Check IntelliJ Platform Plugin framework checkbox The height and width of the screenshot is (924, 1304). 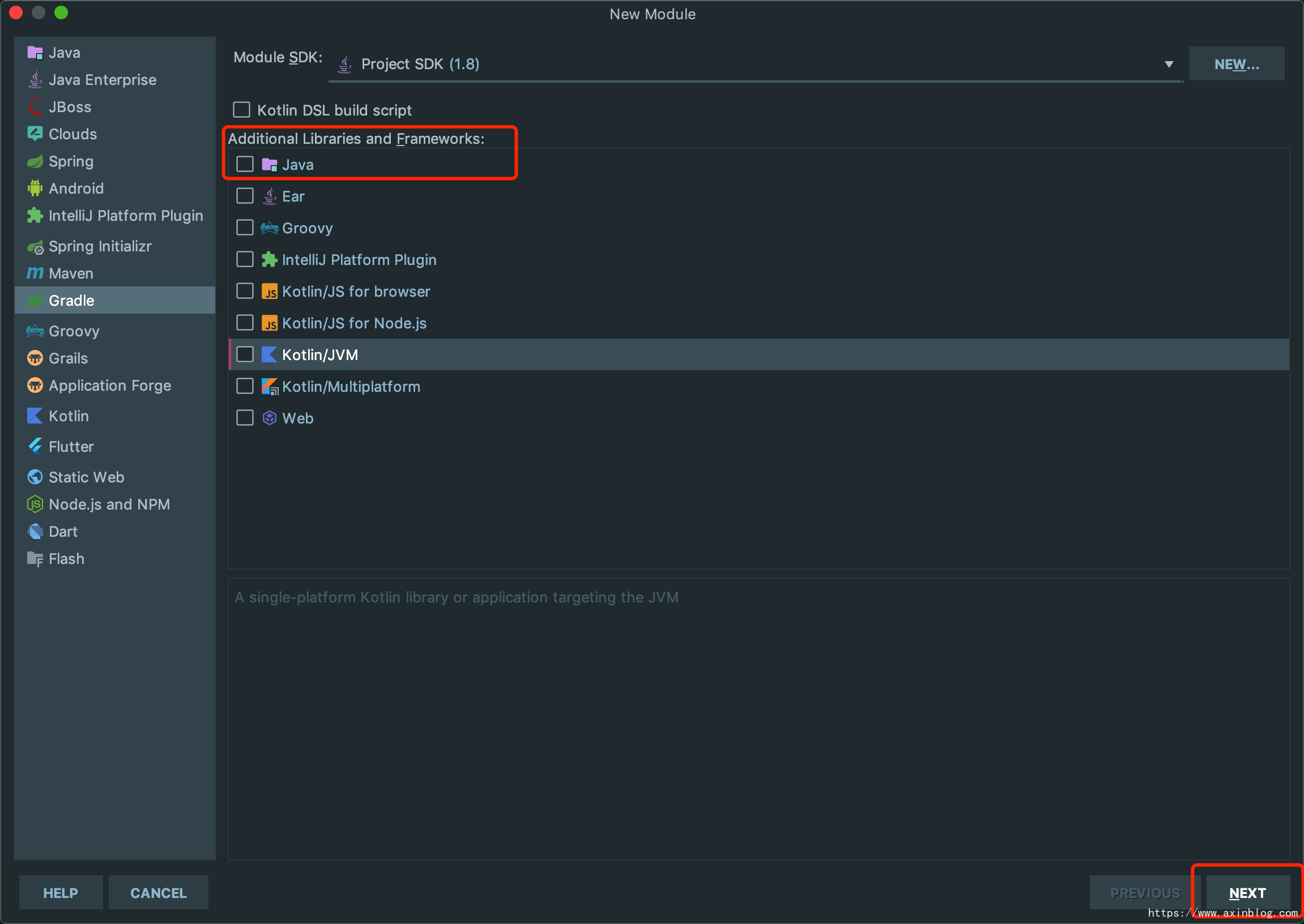(x=245, y=259)
